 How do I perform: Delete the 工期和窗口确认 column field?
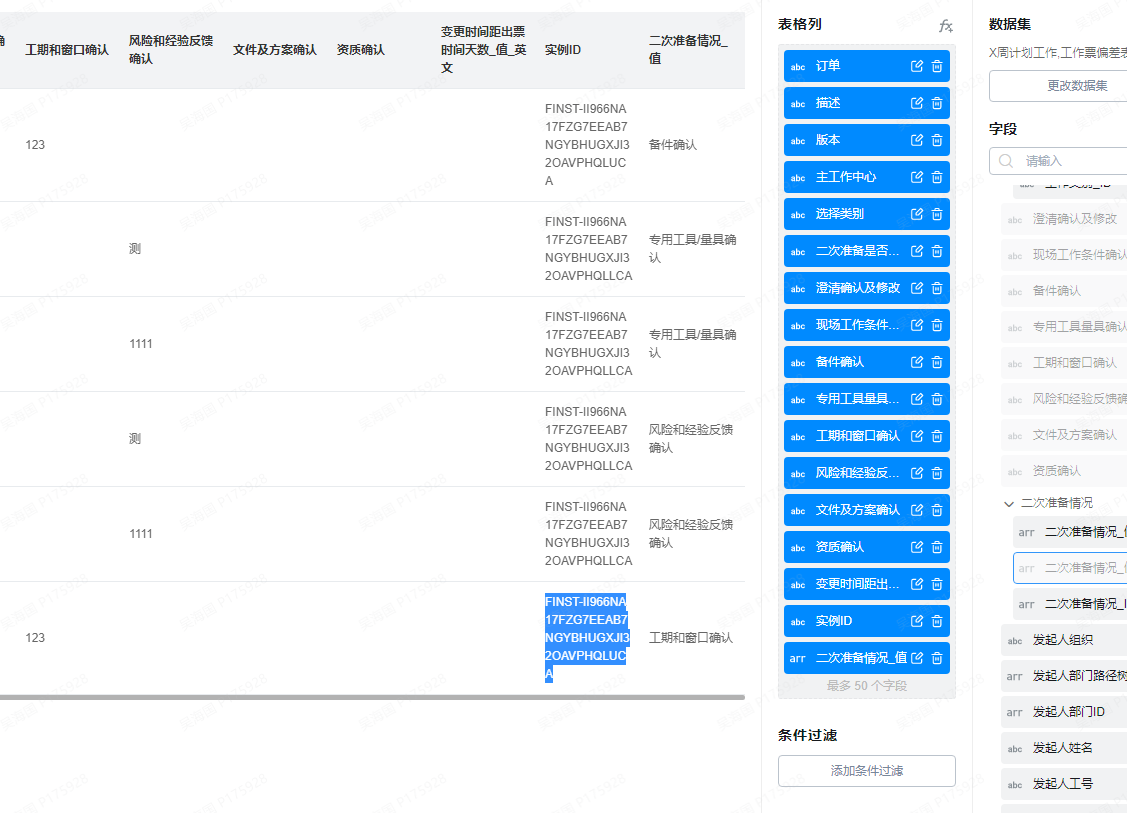(937, 436)
